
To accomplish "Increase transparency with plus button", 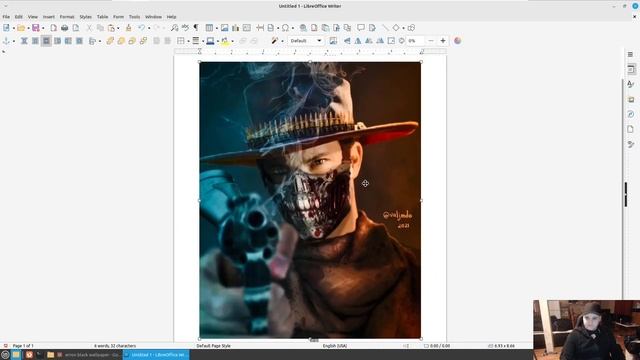I will [443, 41].
